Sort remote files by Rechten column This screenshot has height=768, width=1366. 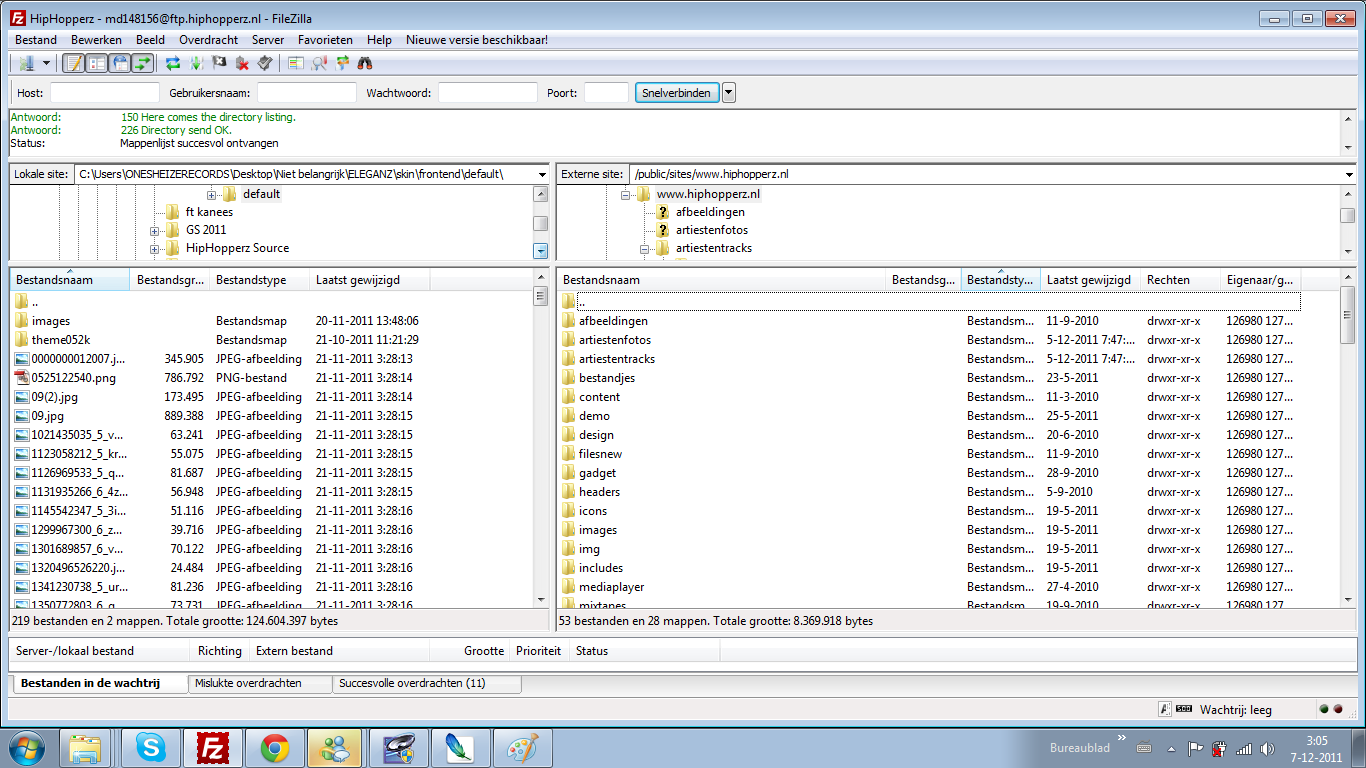coord(1180,280)
